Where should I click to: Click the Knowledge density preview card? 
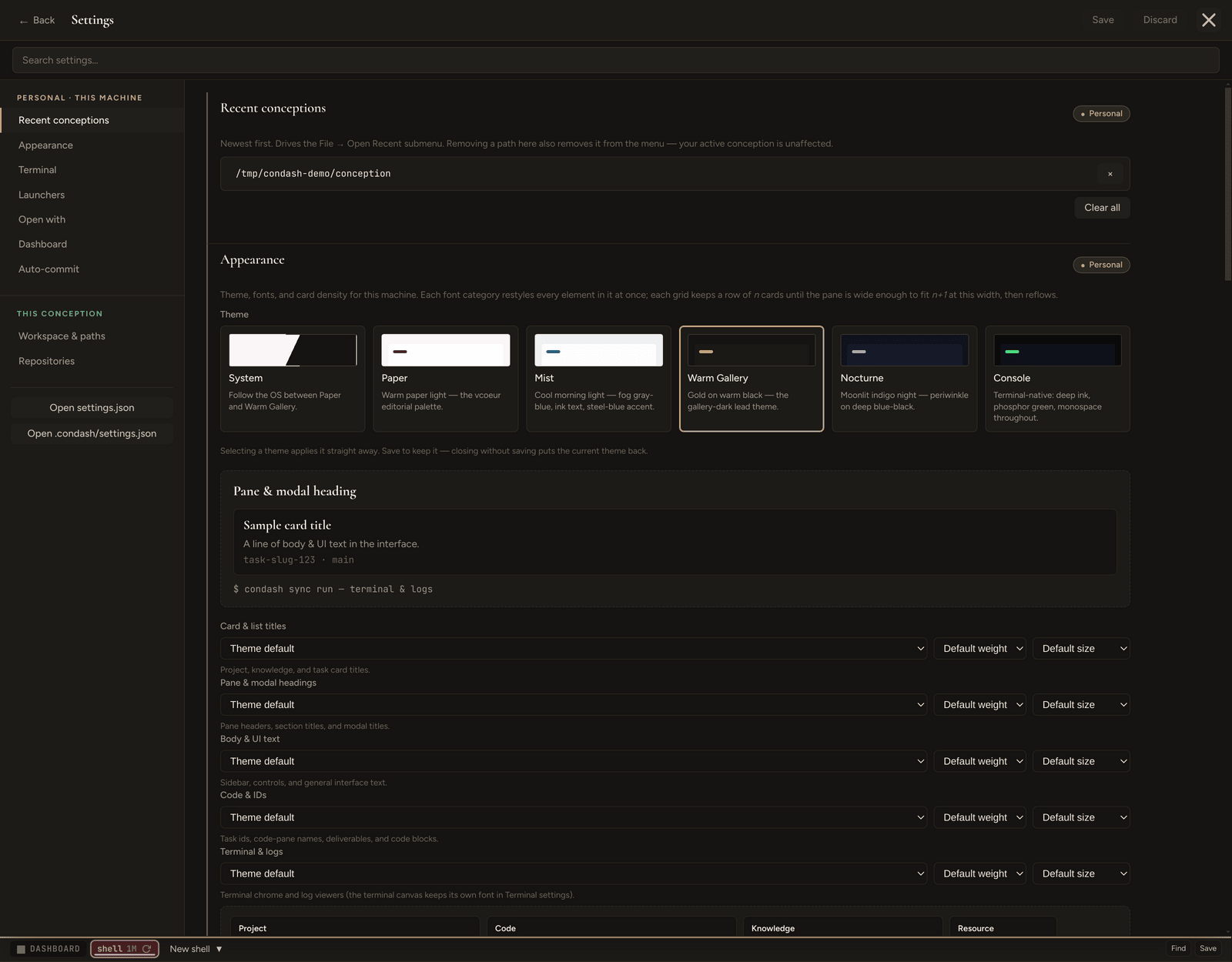(842, 927)
